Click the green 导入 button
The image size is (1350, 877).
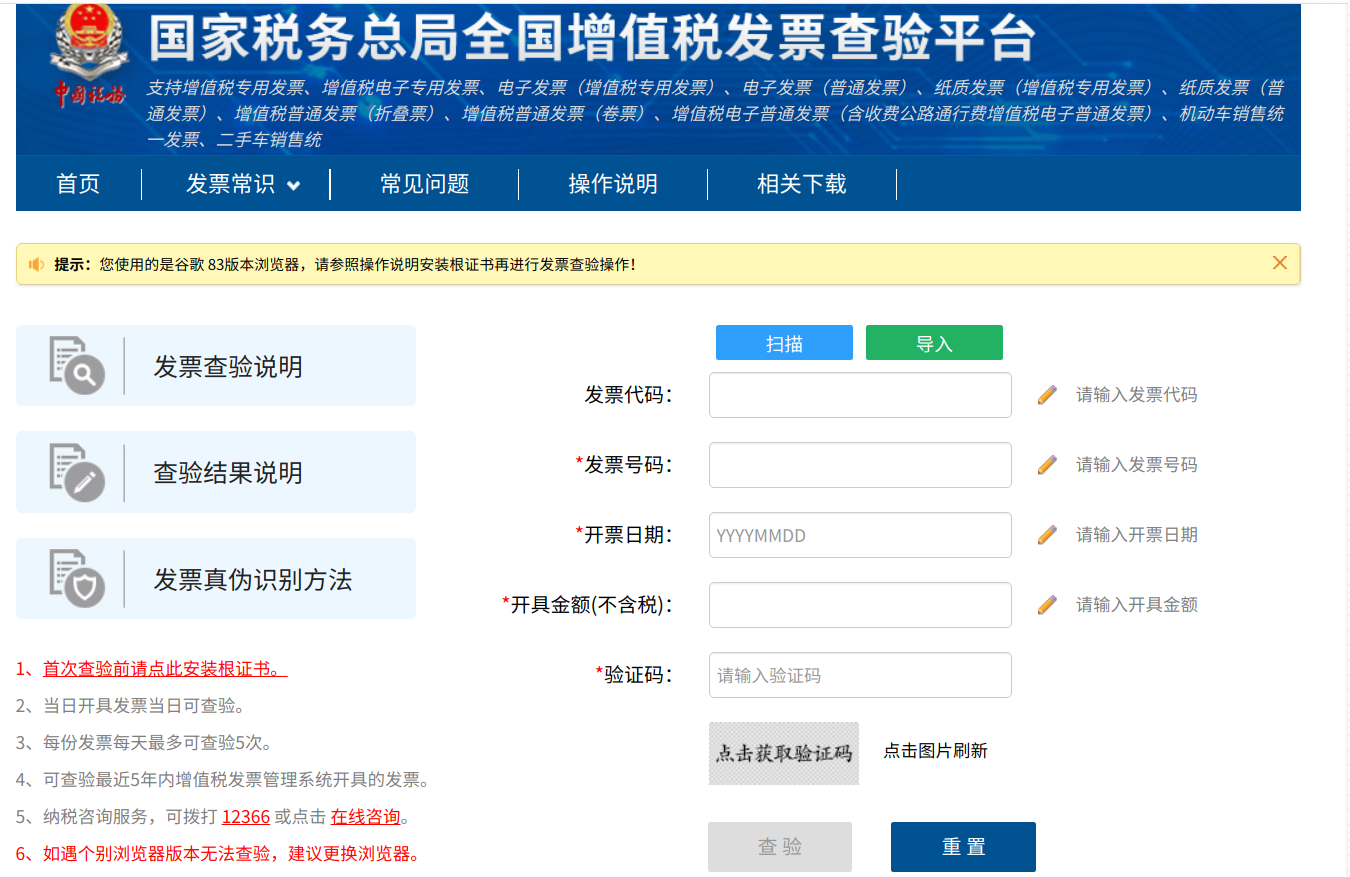pos(933,342)
